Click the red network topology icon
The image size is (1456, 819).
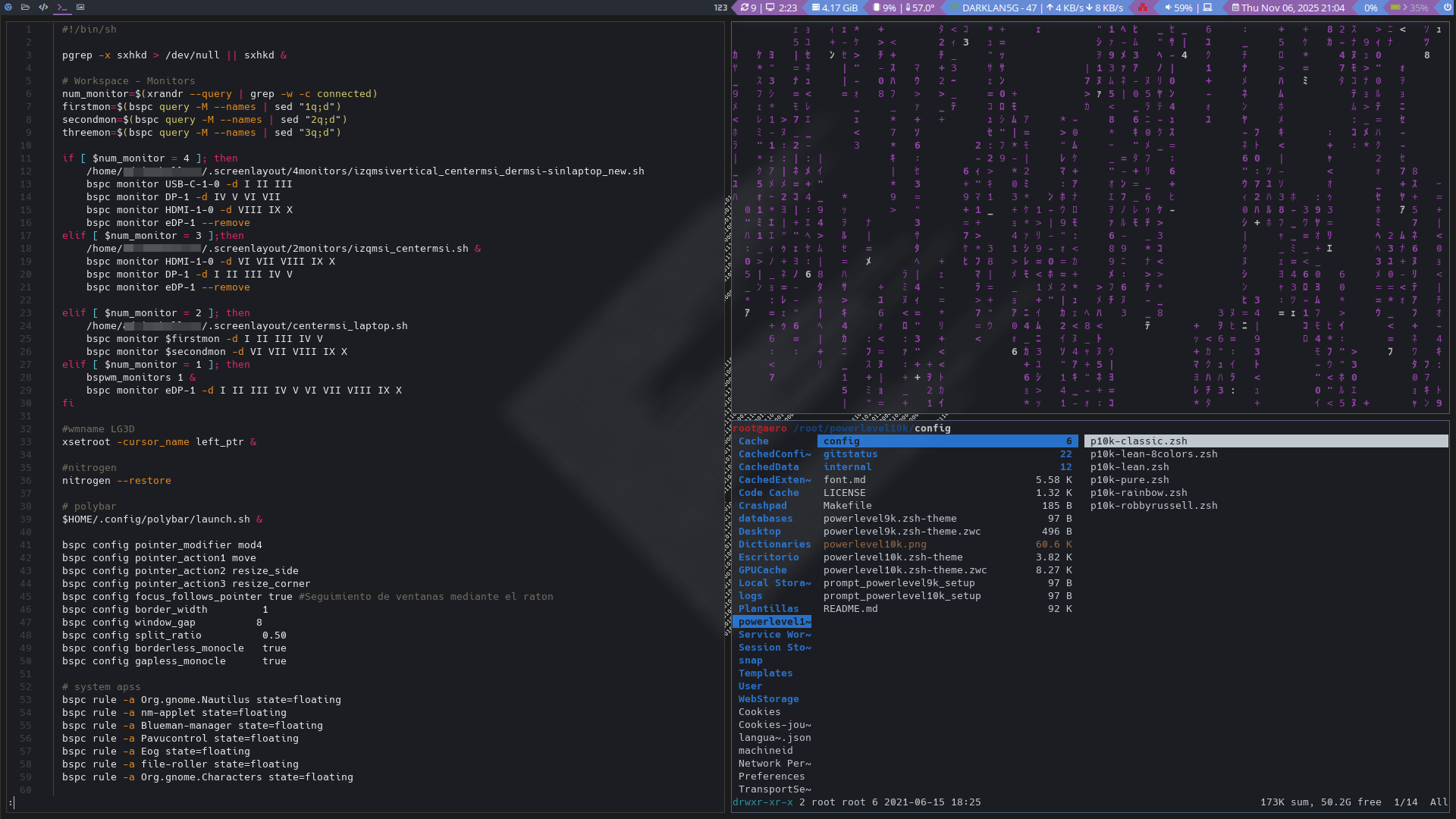tap(1142, 8)
